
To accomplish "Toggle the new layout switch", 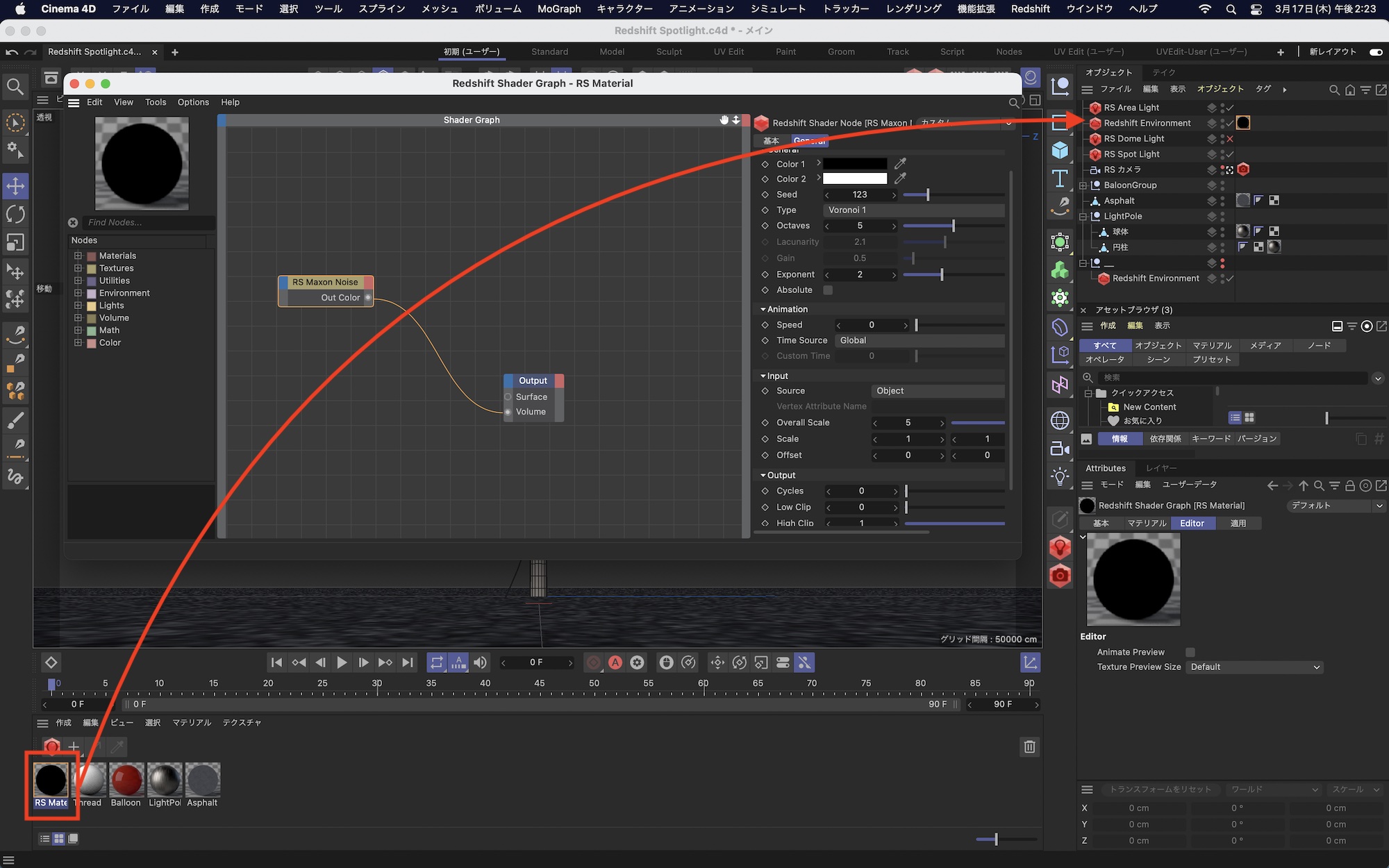I will click(1375, 52).
